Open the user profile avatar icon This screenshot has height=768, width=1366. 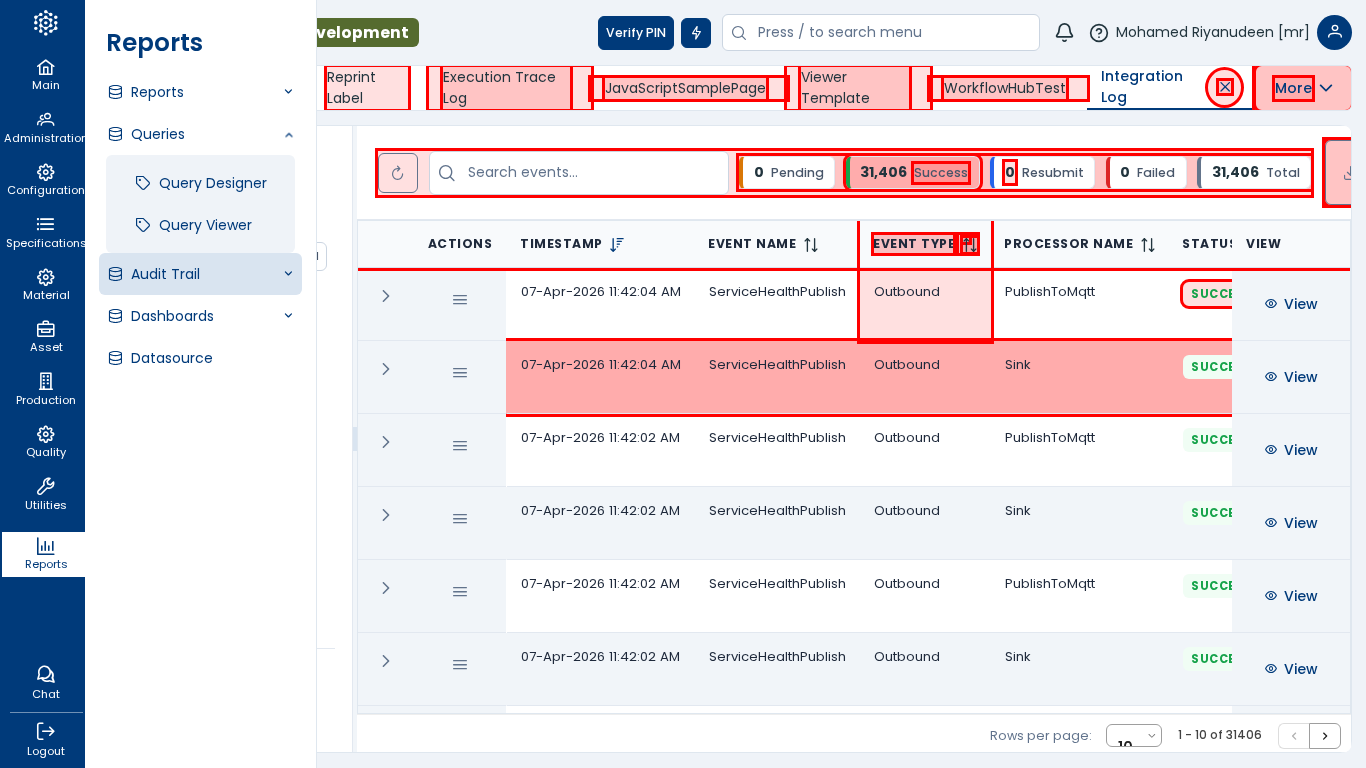[1334, 33]
